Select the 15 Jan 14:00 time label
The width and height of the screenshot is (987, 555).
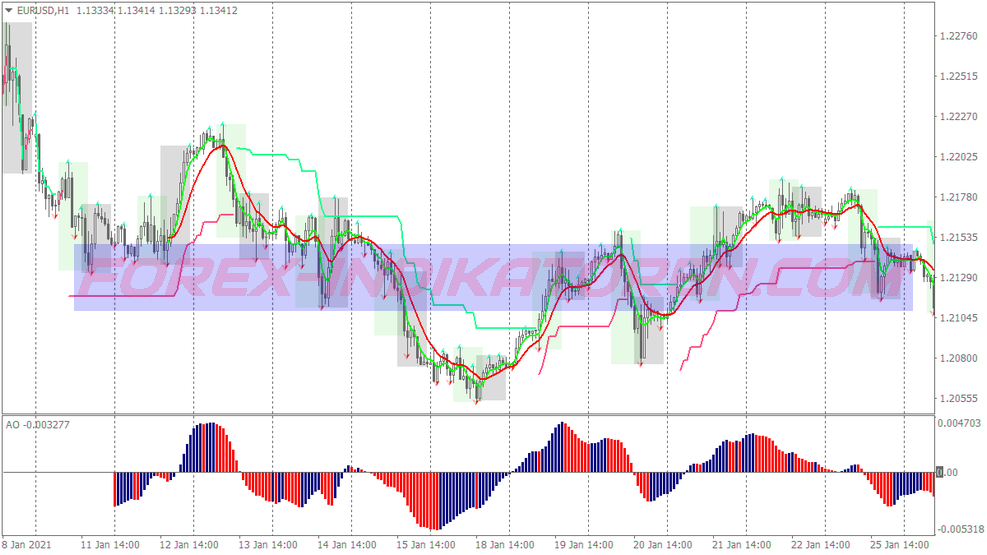click(426, 544)
